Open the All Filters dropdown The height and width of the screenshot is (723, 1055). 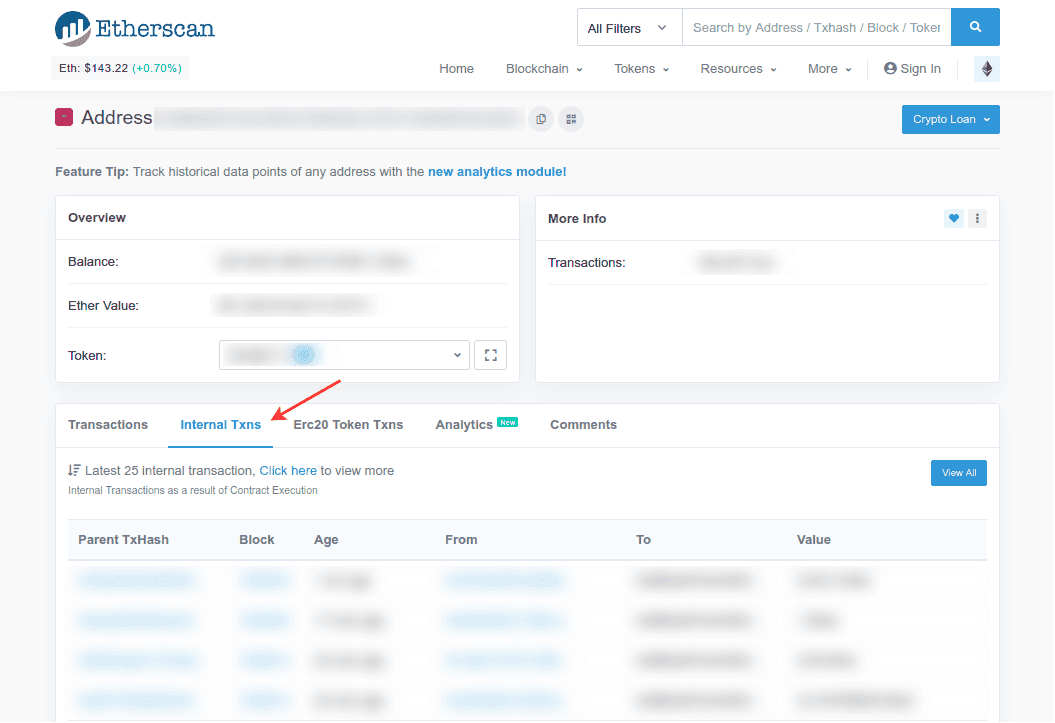coord(629,28)
